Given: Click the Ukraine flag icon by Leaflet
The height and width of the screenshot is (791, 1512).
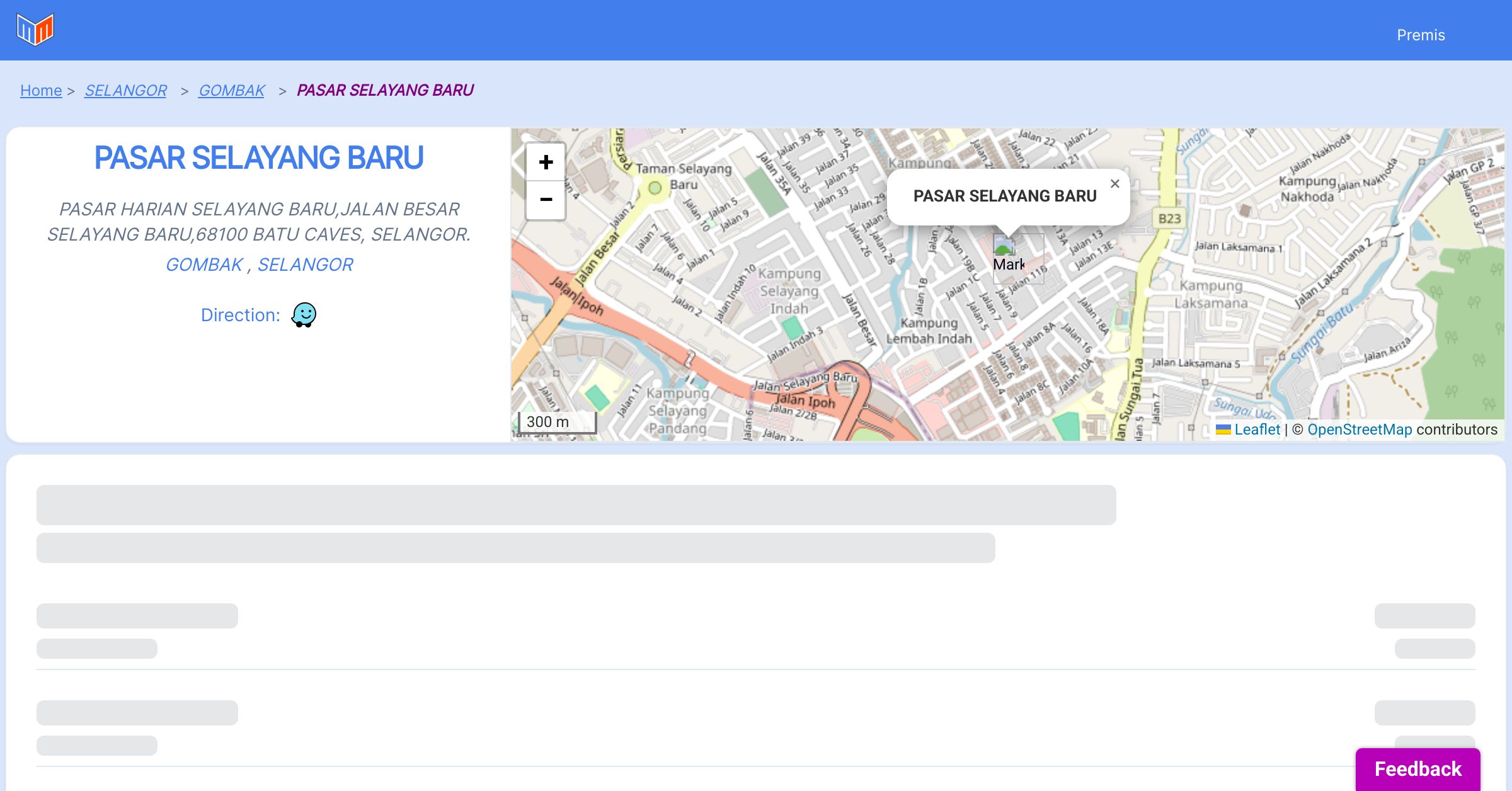Looking at the screenshot, I should click(x=1223, y=430).
